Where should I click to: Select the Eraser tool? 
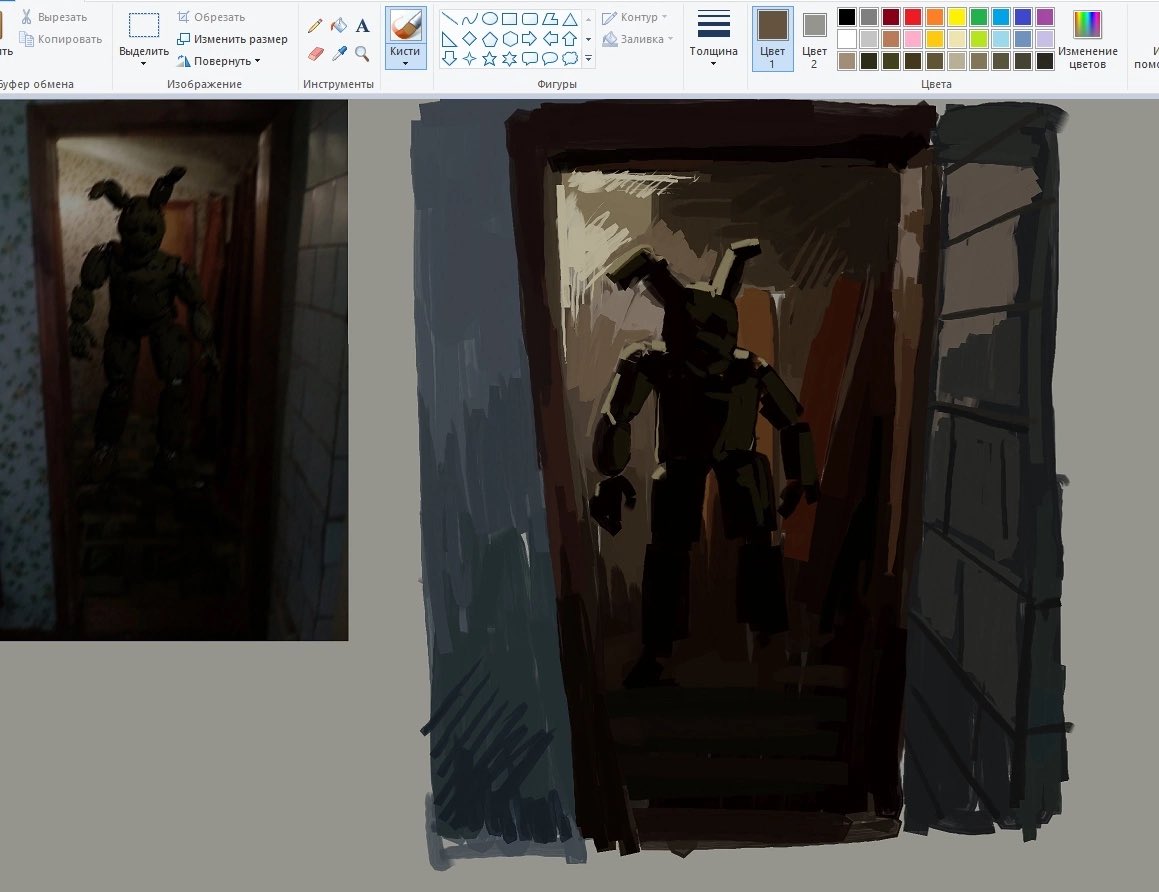pyautogui.click(x=316, y=53)
